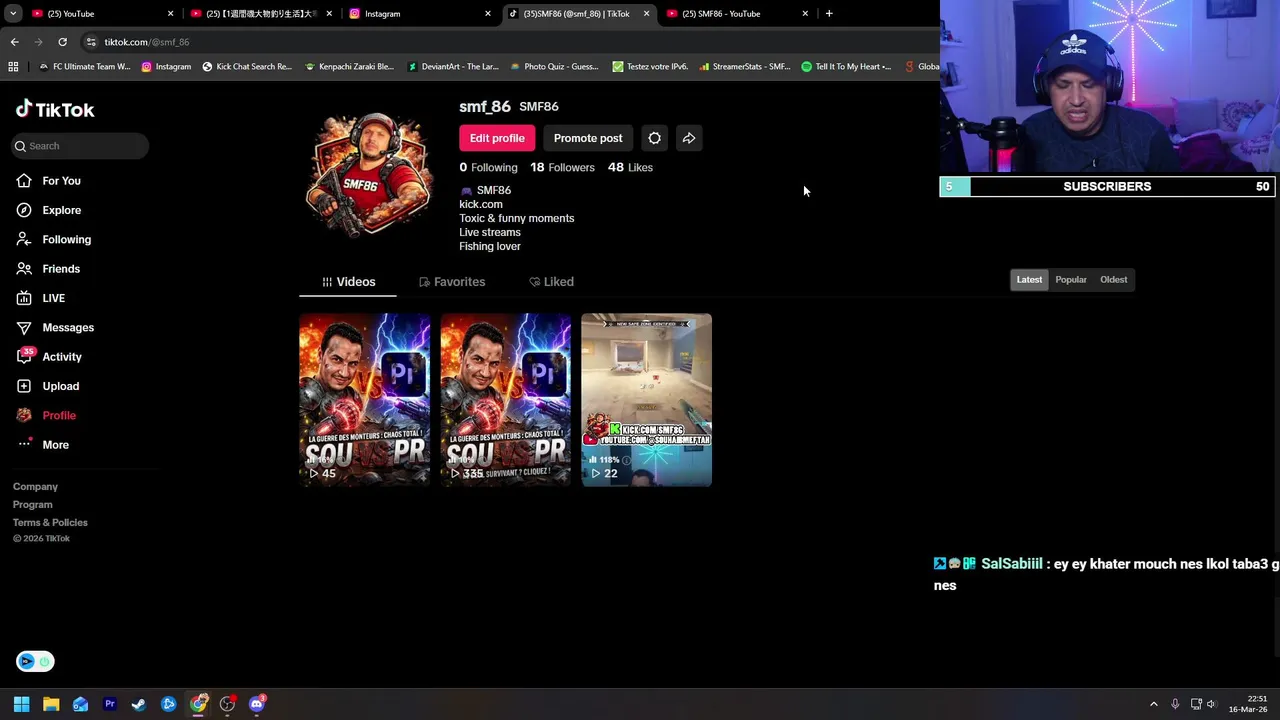Expand the More menu in sidebar

click(55, 445)
